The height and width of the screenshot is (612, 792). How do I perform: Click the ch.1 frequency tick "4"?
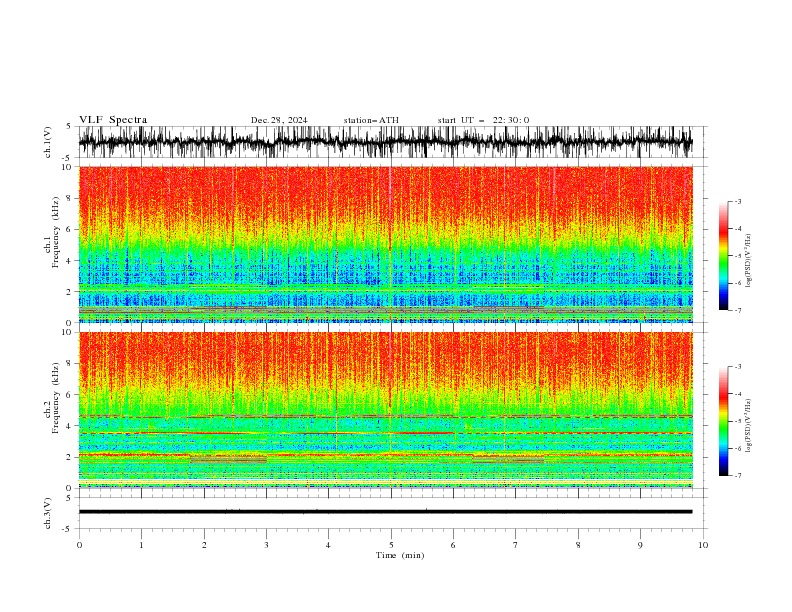pos(70,261)
